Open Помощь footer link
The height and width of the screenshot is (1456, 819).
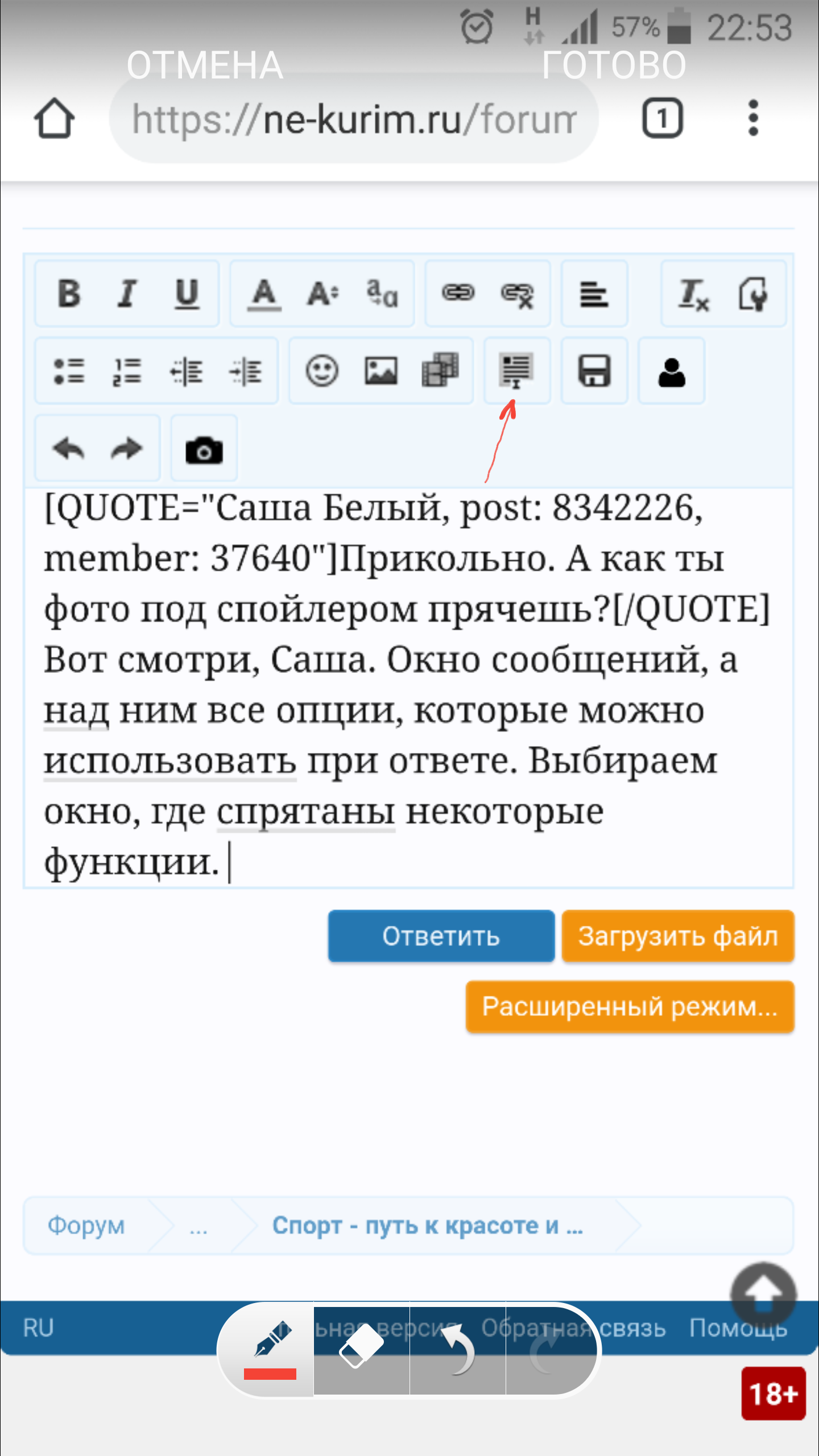tap(738, 1327)
